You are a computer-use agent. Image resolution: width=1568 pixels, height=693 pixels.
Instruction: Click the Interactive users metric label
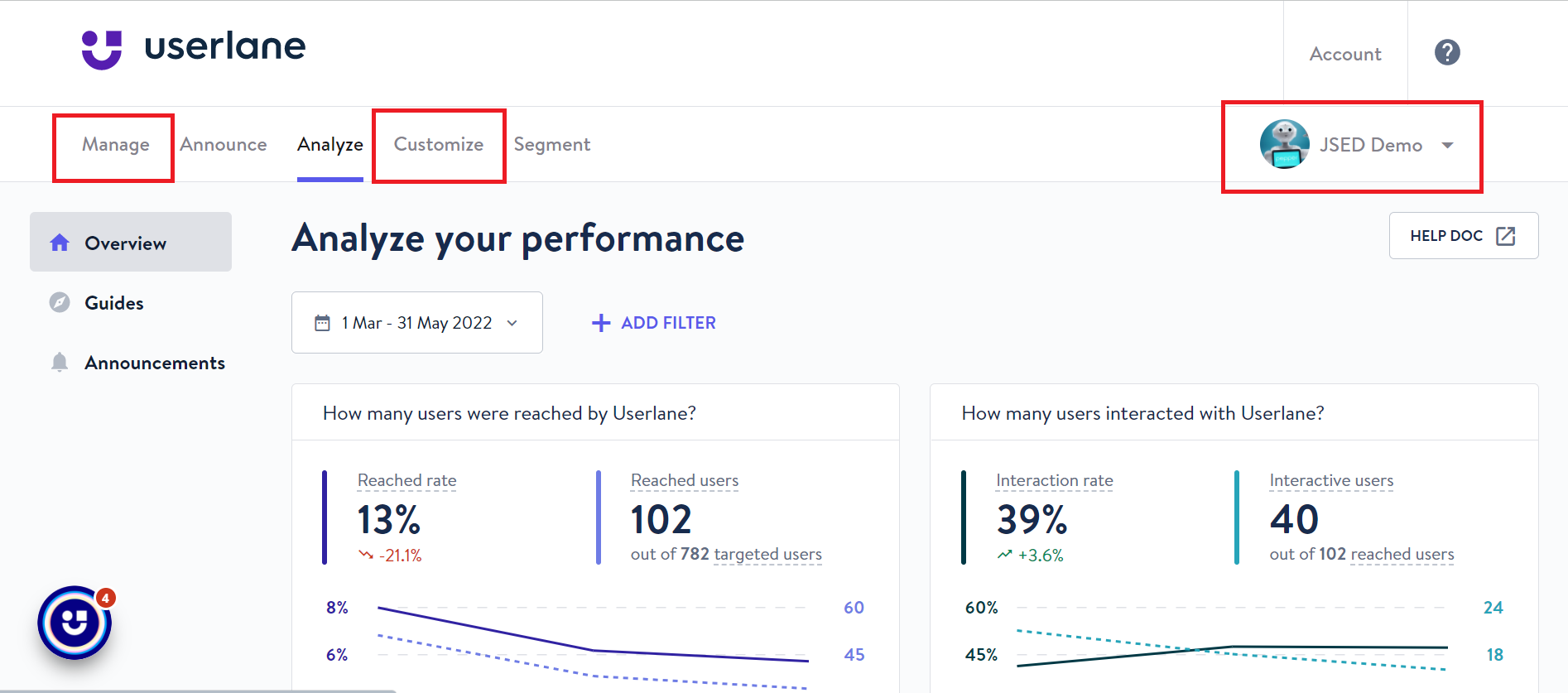pyautogui.click(x=1330, y=481)
